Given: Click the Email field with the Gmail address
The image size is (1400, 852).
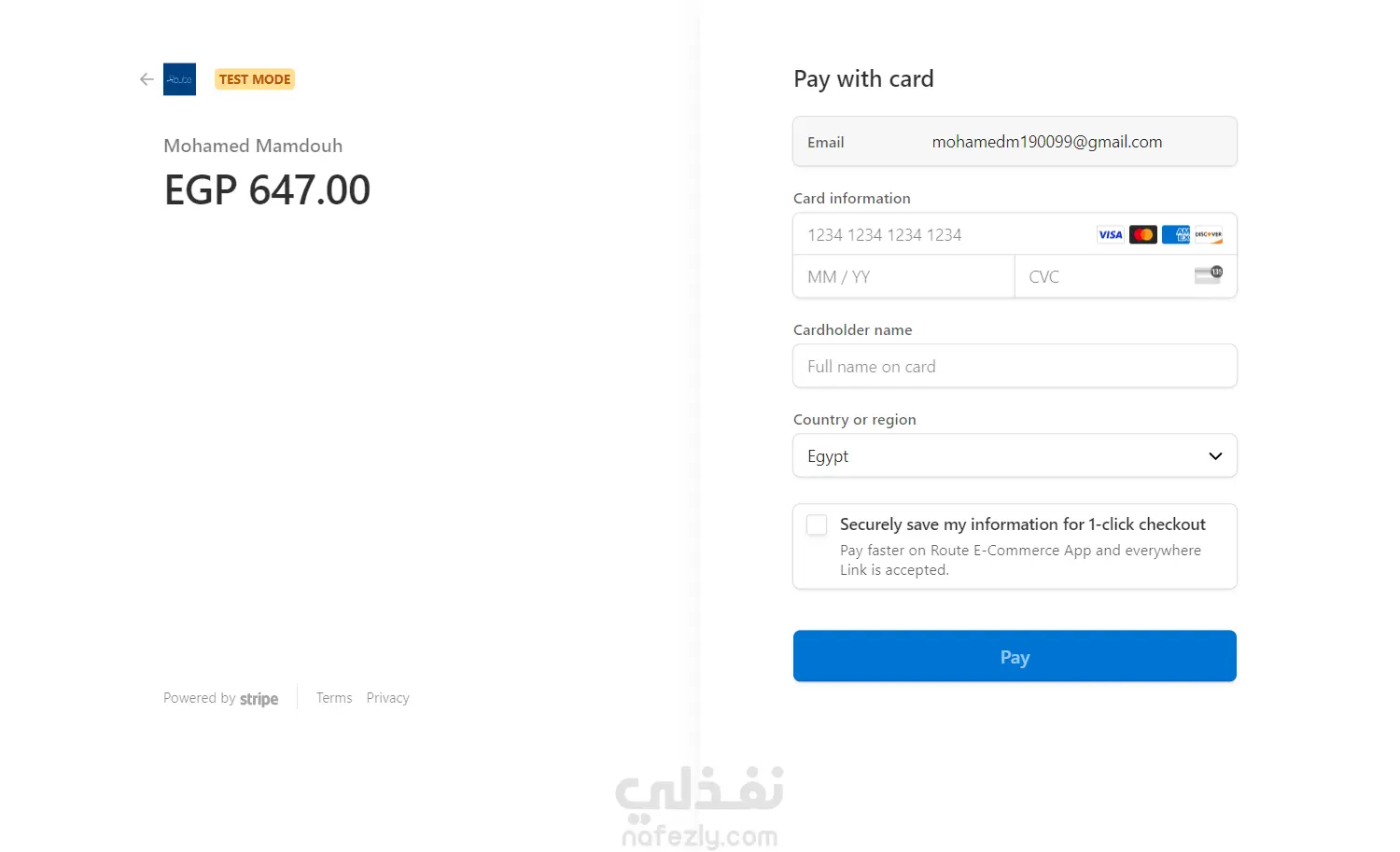Looking at the screenshot, I should point(1046,142).
